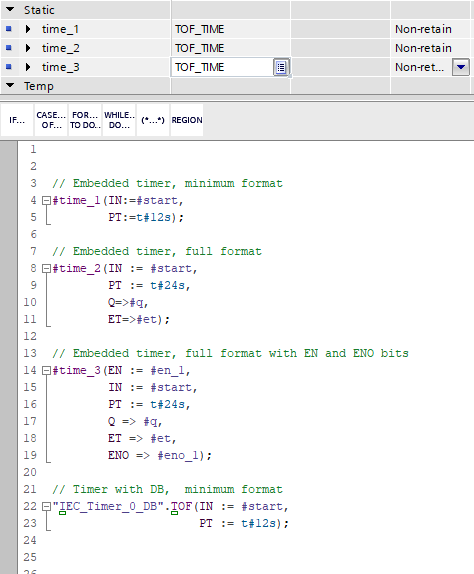This screenshot has height=574, width=474.
Task: Insert comment block (*...*) snippet
Action: (153, 120)
